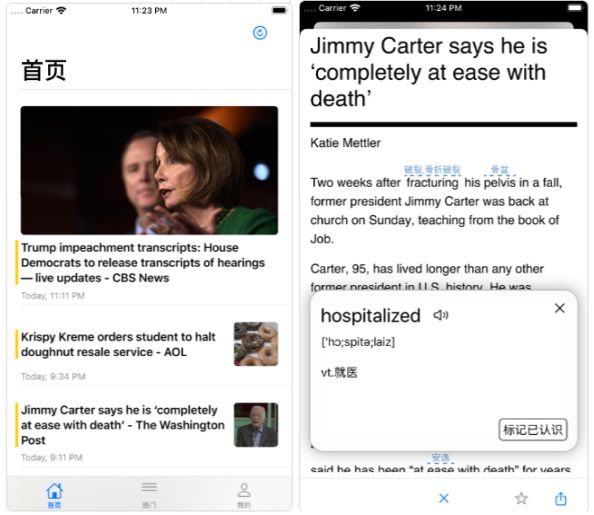Viewport: 594px width, 515px height.
Task: Open Trump impeachment transcripts article
Action: pos(143,263)
